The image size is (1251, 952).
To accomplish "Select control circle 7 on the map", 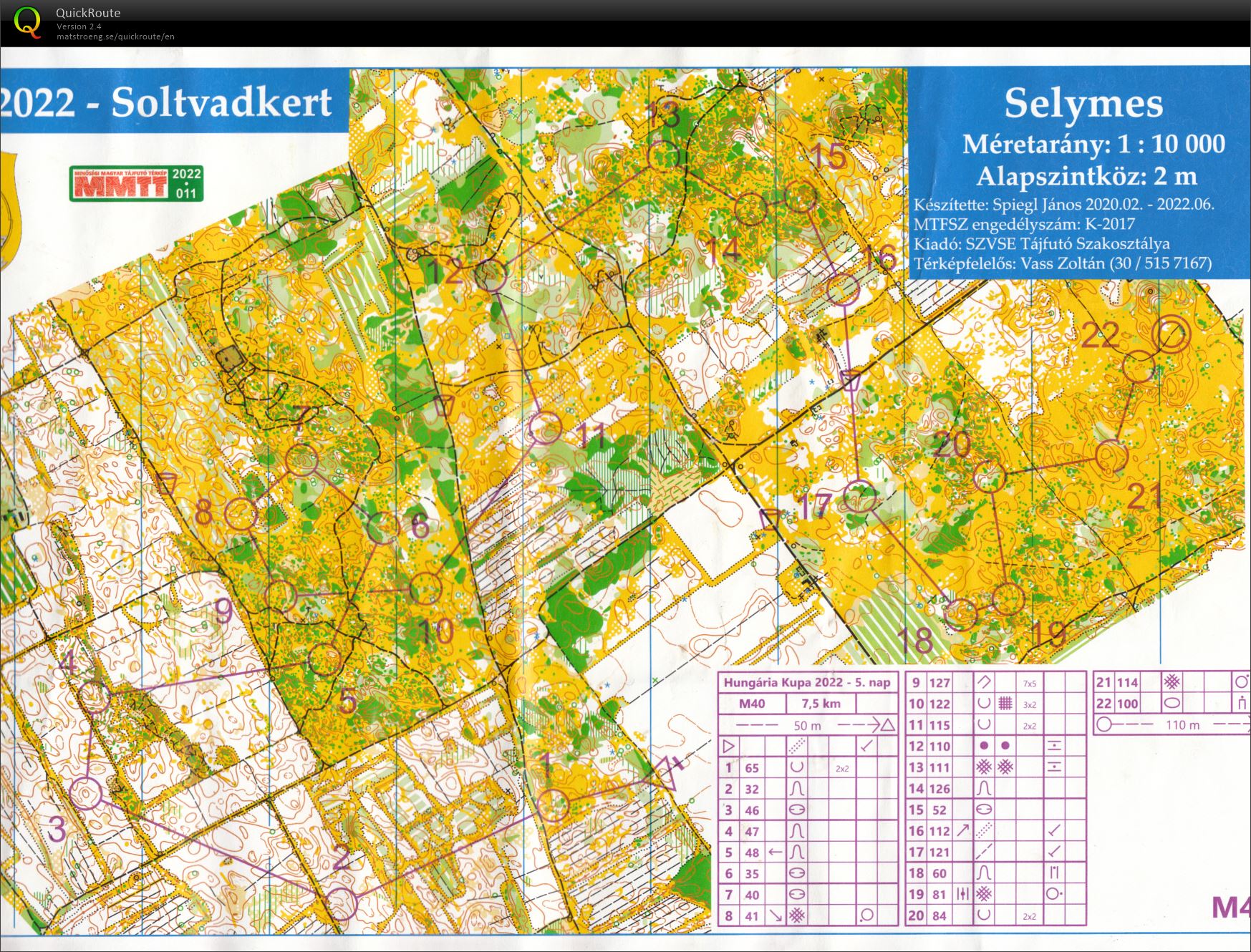I will point(301,460).
